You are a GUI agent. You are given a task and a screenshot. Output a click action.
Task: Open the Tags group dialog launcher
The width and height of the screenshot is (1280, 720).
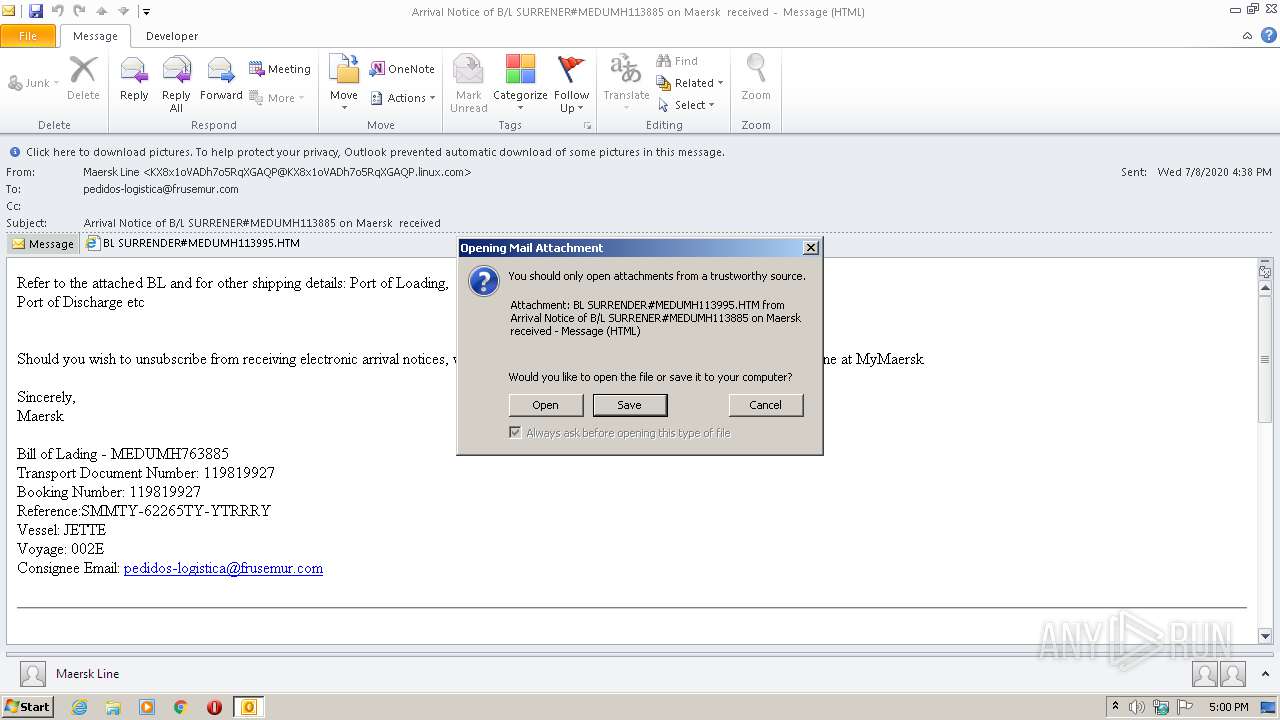(x=587, y=126)
